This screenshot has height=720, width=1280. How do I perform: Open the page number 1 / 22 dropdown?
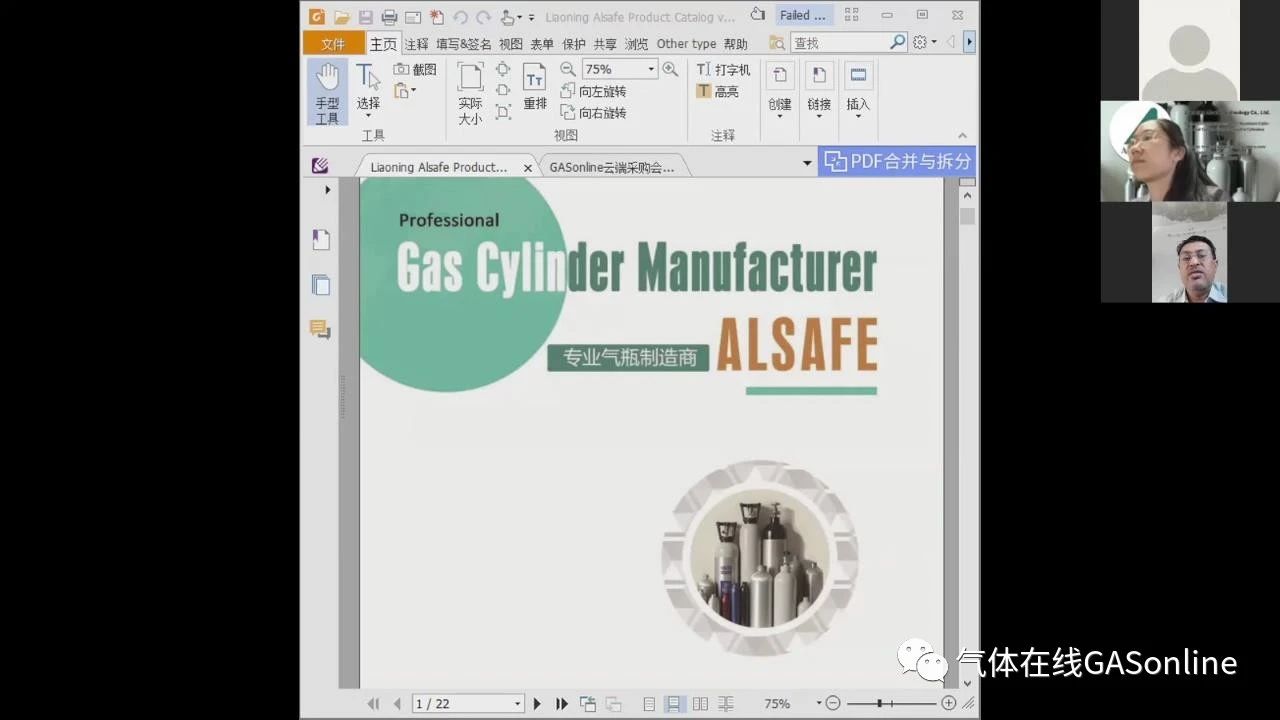click(x=517, y=704)
